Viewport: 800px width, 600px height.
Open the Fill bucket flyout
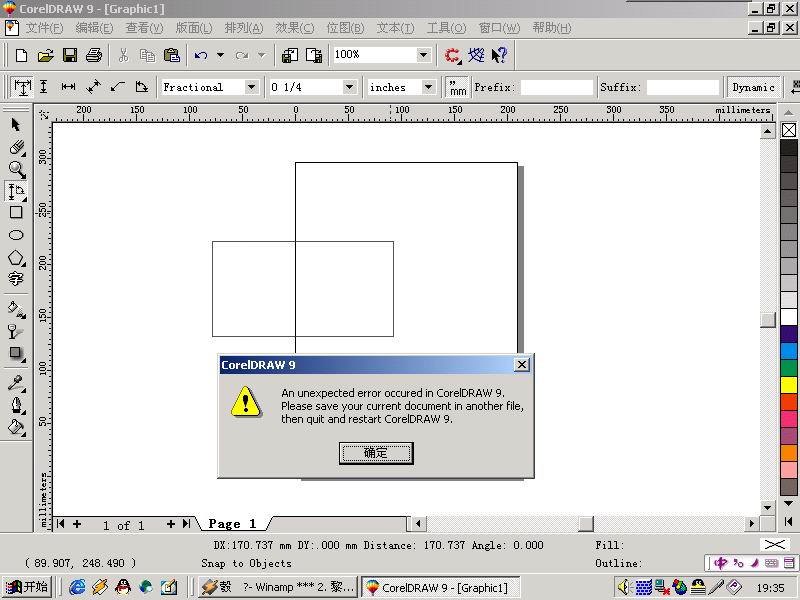(x=16, y=427)
